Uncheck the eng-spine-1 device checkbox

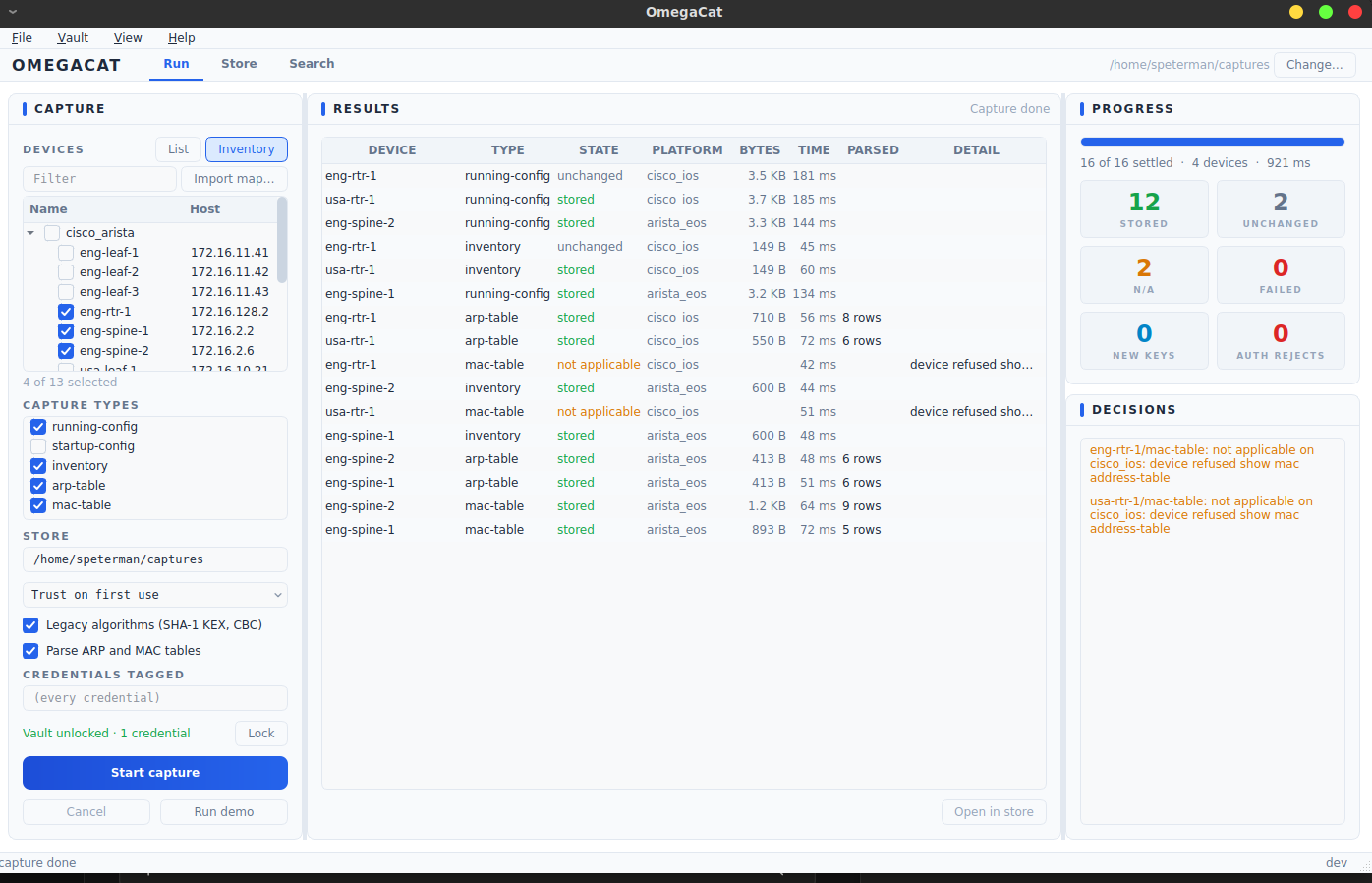(66, 331)
